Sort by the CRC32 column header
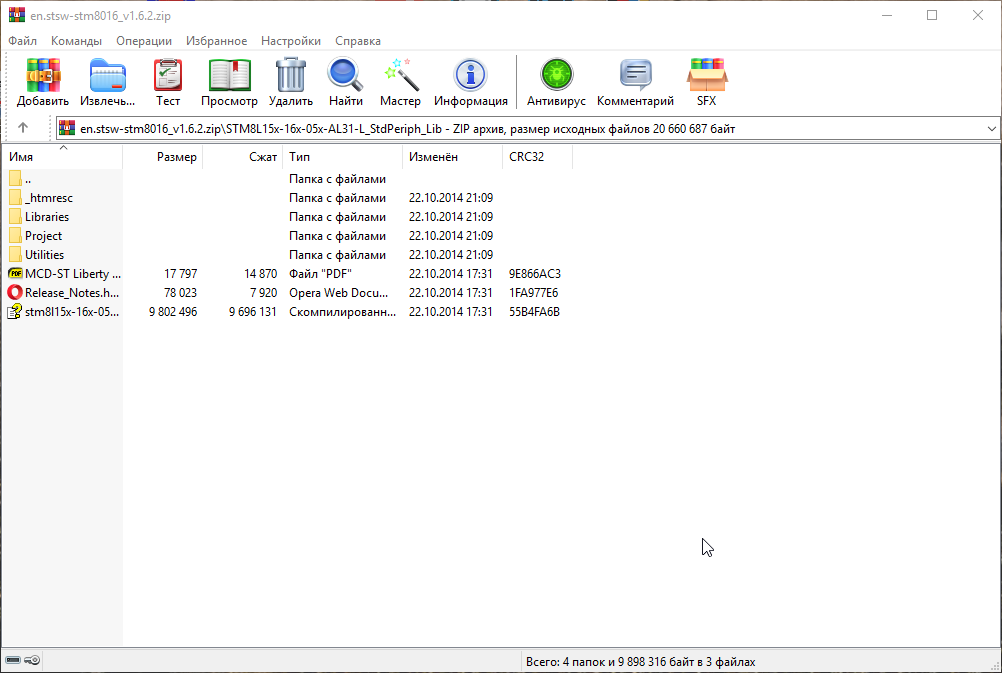 click(537, 157)
